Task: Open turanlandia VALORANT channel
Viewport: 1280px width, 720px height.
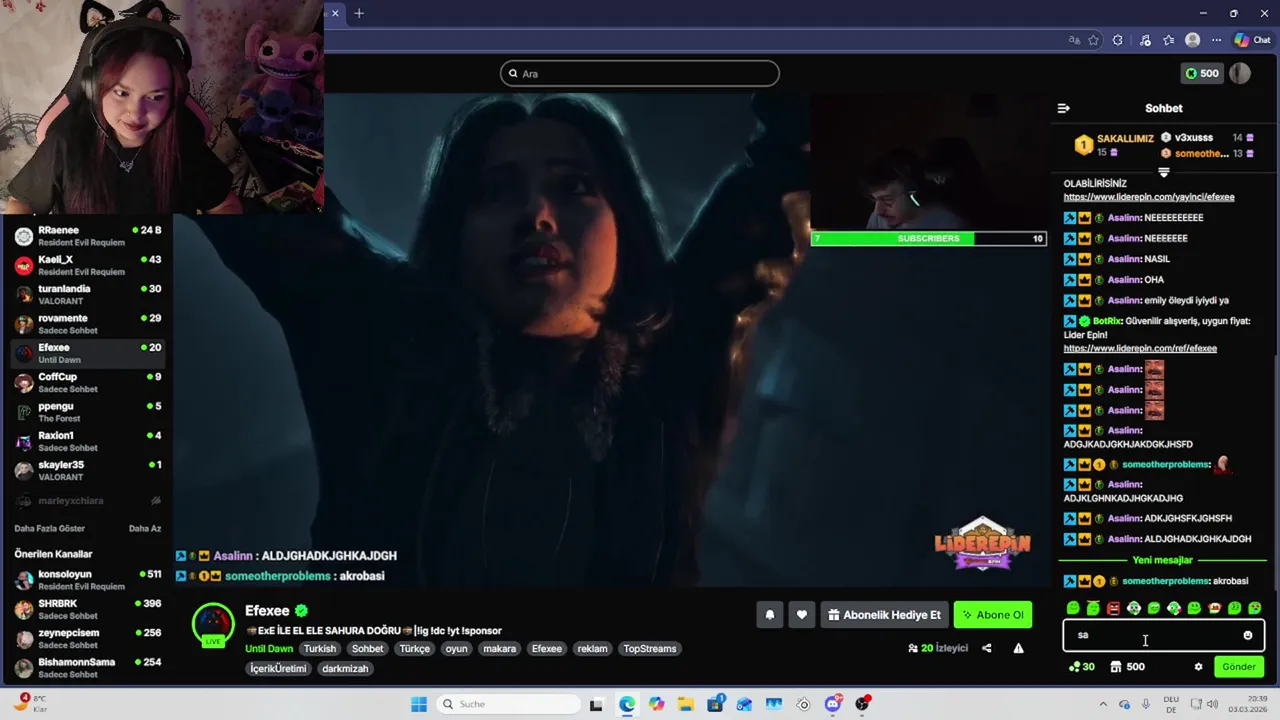Action: tap(87, 294)
